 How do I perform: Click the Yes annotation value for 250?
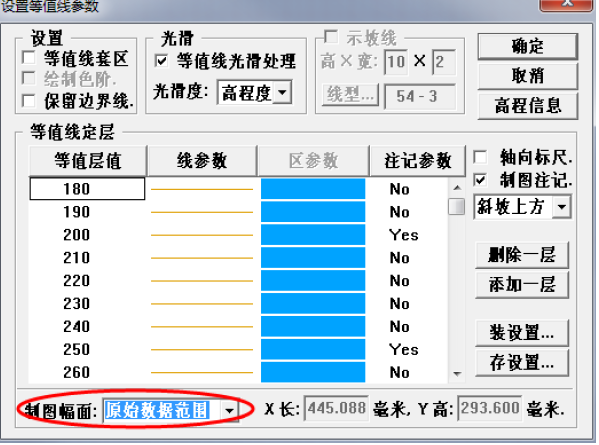click(x=403, y=350)
